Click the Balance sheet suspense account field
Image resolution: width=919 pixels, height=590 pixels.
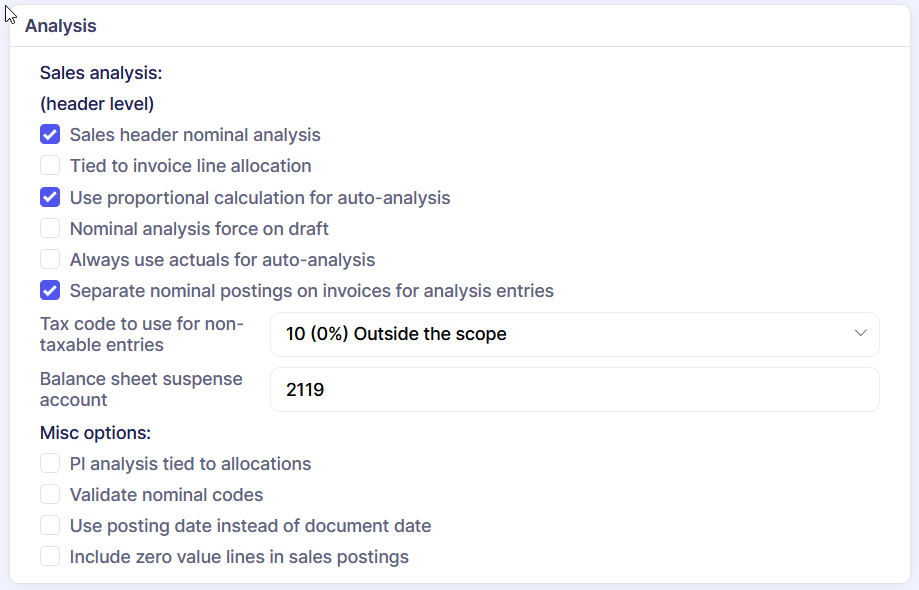574,390
